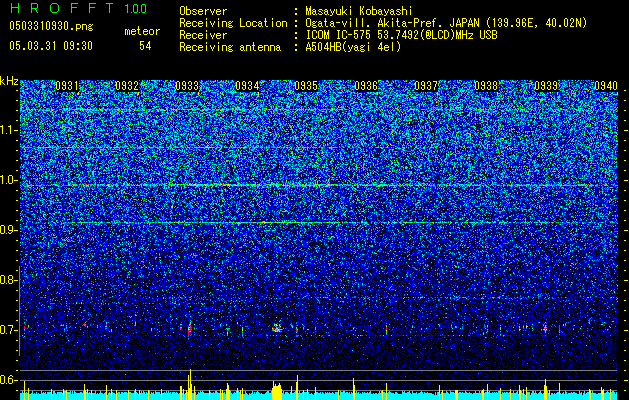Click the 0931 time marker

click(67, 86)
